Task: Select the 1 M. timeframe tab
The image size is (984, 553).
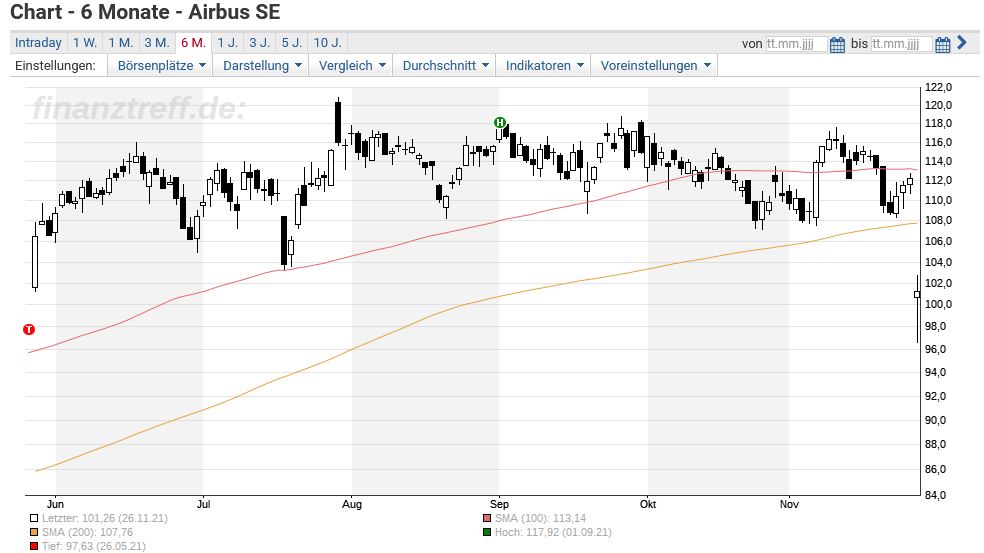Action: (x=120, y=43)
